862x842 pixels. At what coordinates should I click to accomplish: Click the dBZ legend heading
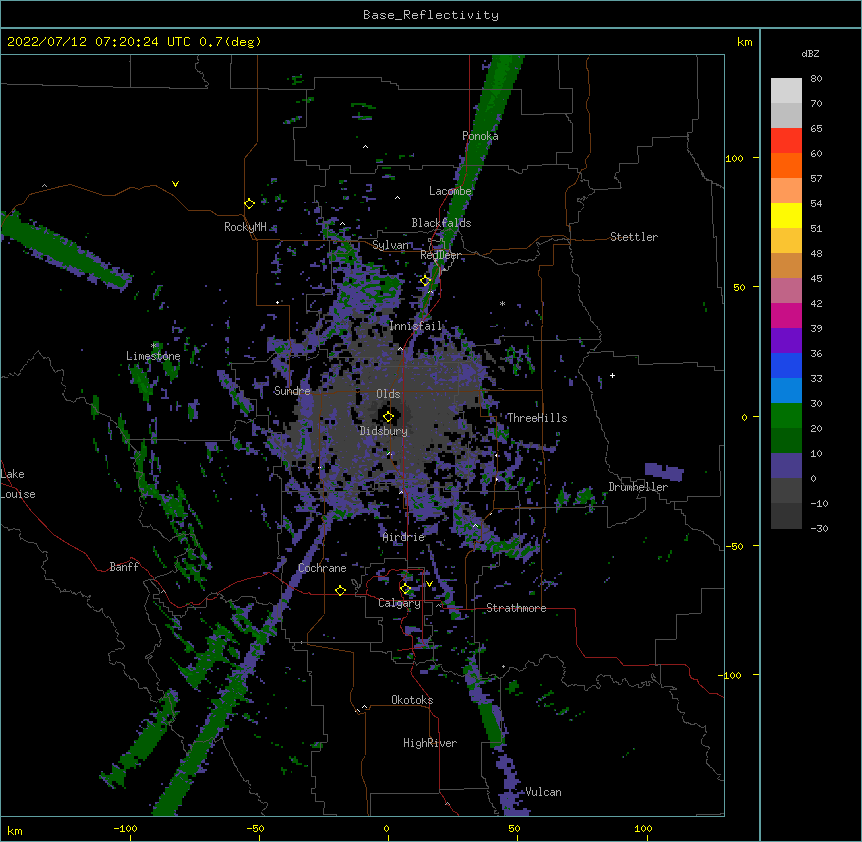tap(810, 54)
